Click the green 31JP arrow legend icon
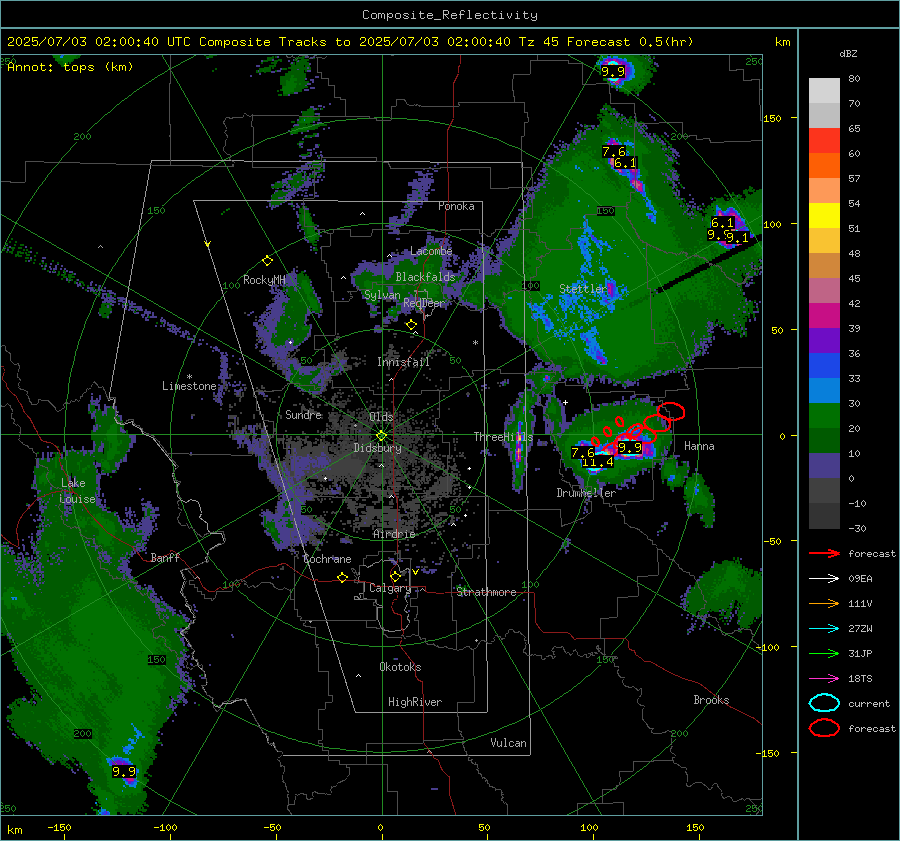This screenshot has height=841, width=900. point(824,653)
